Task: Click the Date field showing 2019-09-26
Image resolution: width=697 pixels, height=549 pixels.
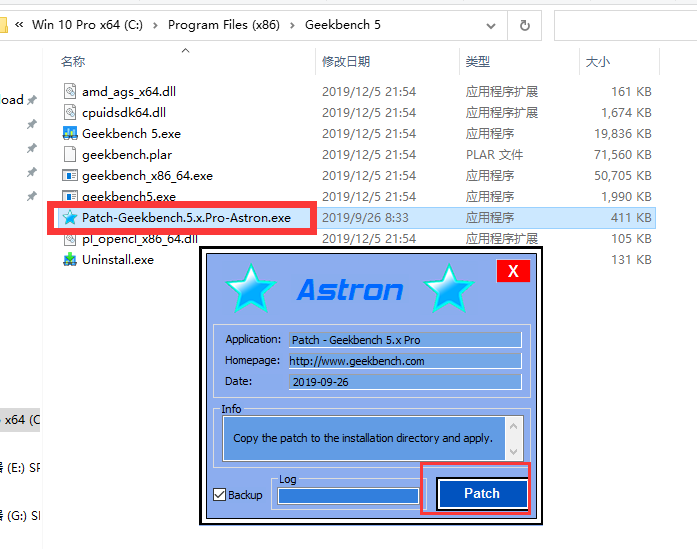Action: point(405,382)
